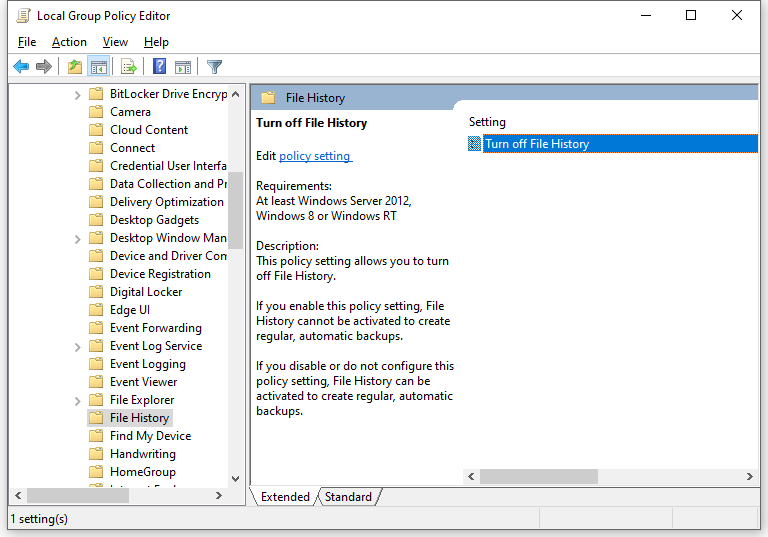The height and width of the screenshot is (537, 768).
Task: Expand the Event Log Service tree node
Action: click(x=78, y=346)
